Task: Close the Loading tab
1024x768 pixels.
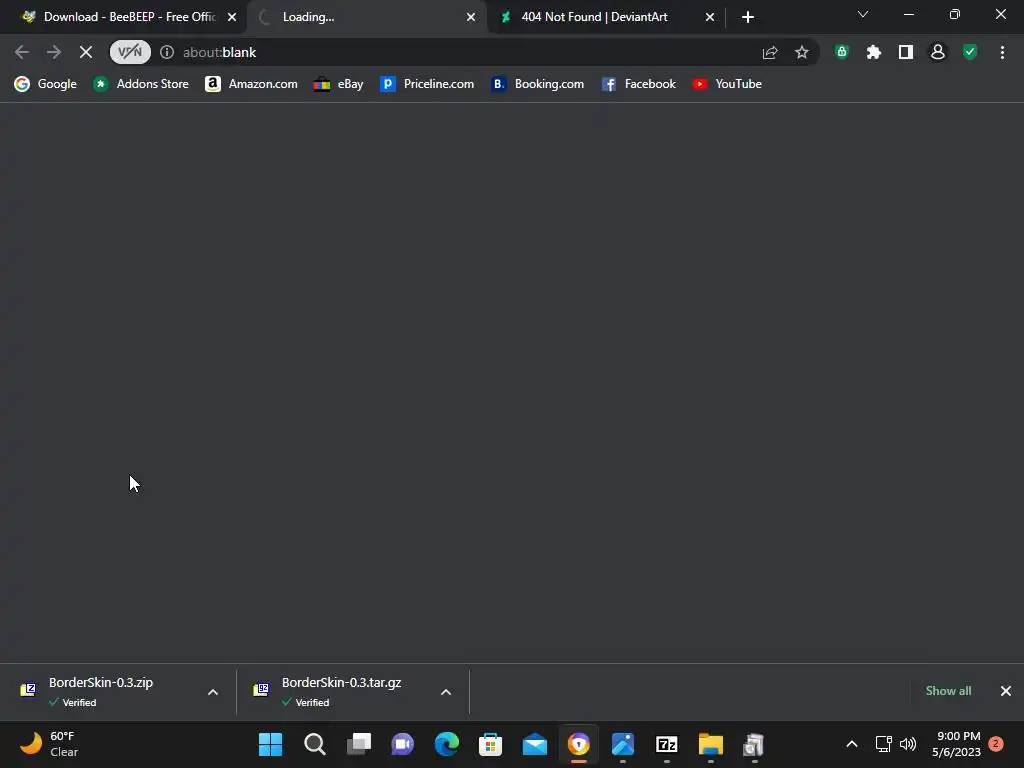Action: 471,17
